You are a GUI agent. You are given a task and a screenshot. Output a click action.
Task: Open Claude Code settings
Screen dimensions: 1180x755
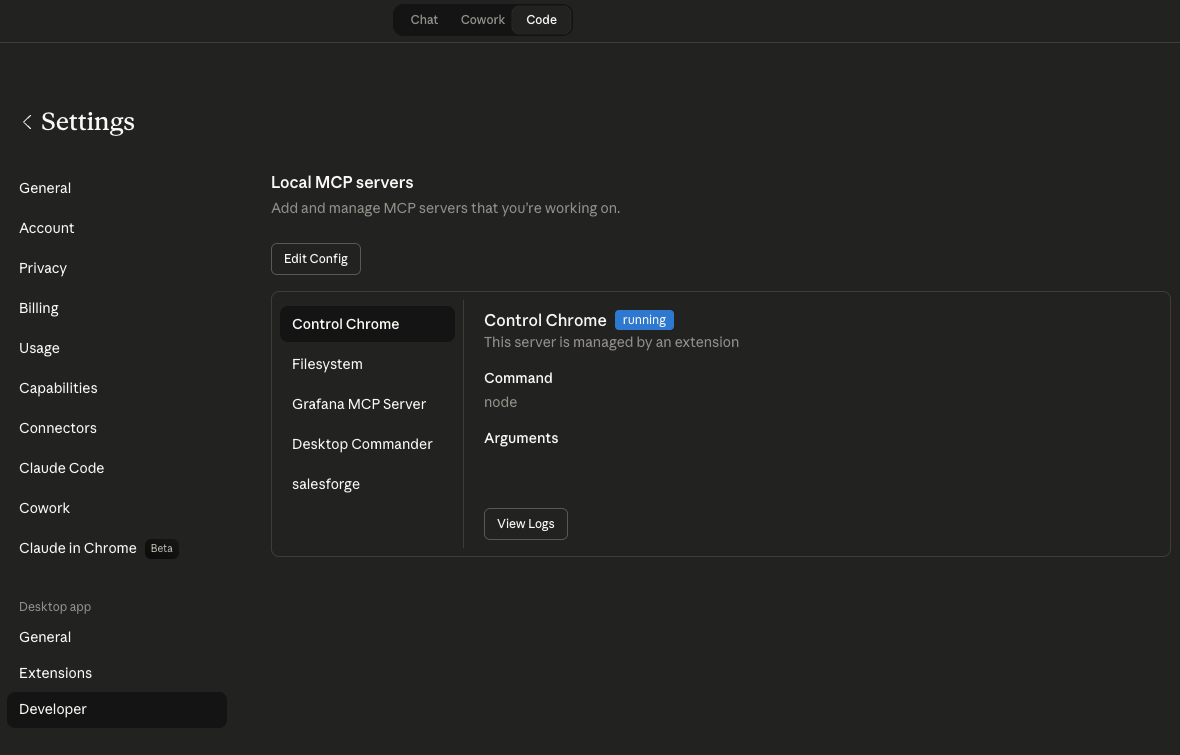click(x=62, y=468)
